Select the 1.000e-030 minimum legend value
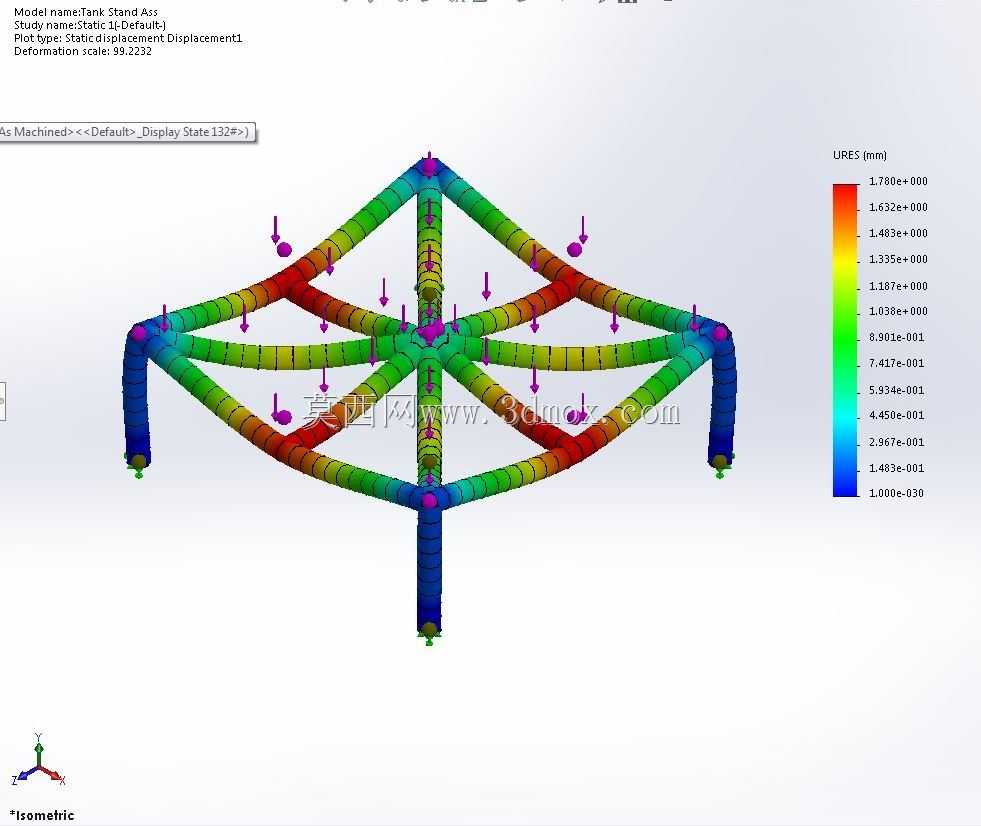 (897, 493)
